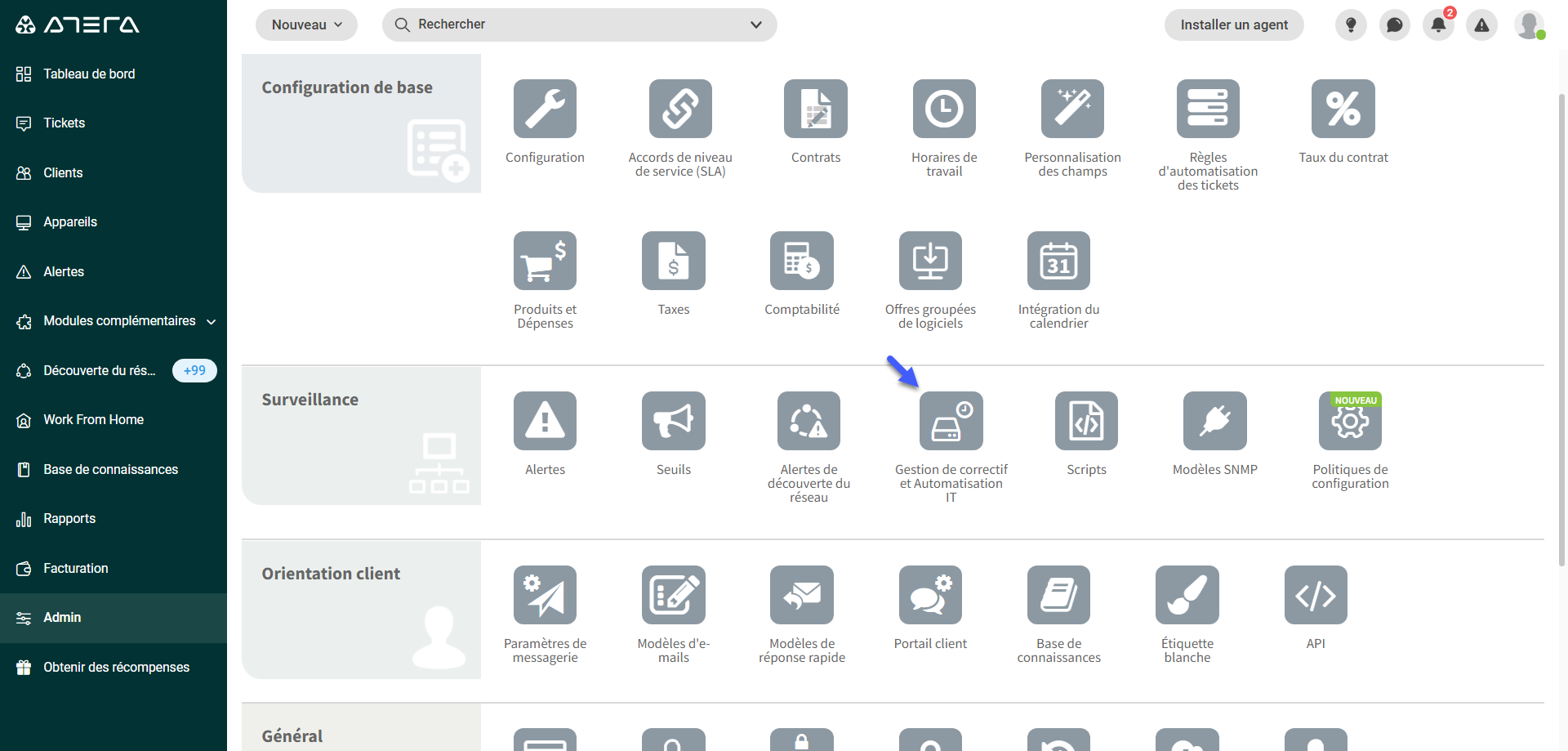Open the Base de connaissances admin tile
Screen dimensions: 1568x751
[1058, 595]
